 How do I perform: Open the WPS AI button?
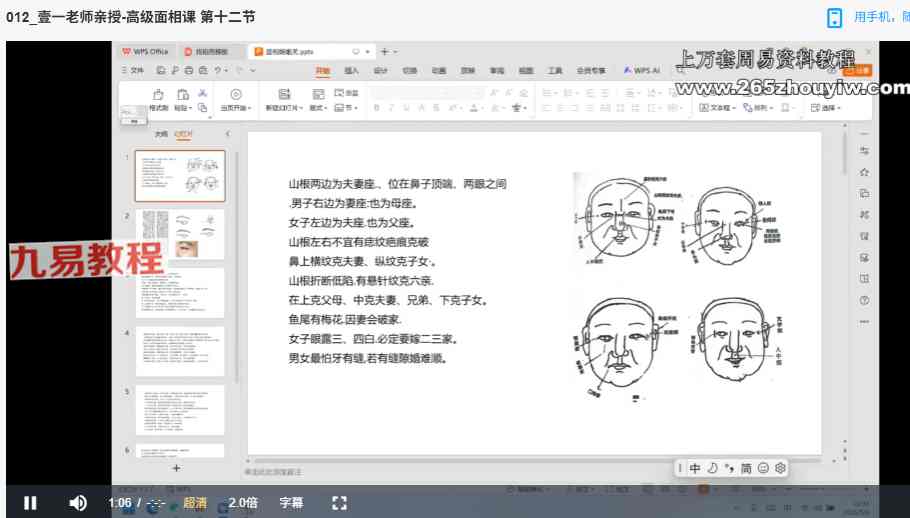641,71
